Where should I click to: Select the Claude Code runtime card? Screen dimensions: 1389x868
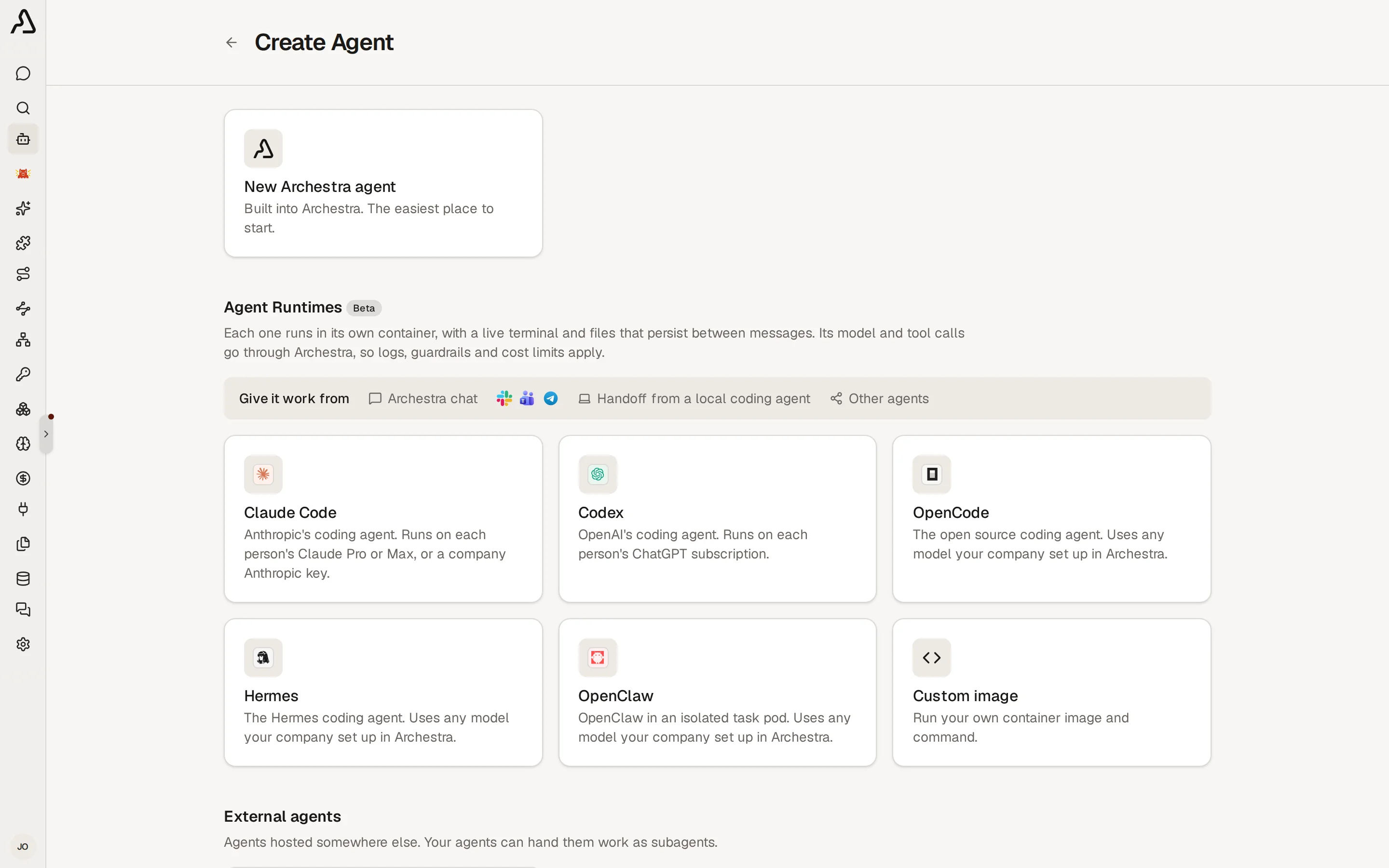coord(383,518)
